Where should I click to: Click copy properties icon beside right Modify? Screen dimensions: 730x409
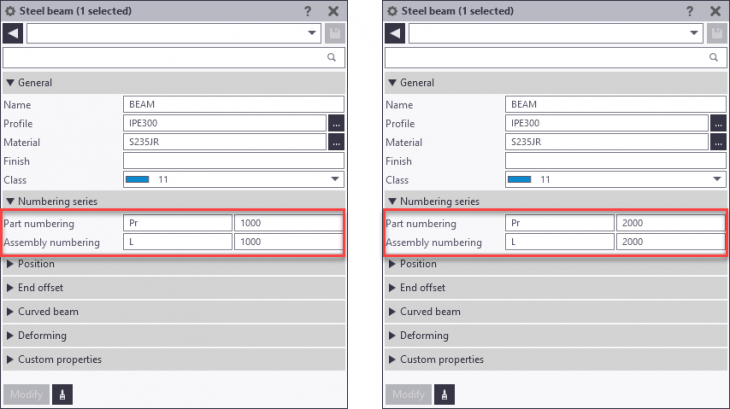click(x=445, y=395)
